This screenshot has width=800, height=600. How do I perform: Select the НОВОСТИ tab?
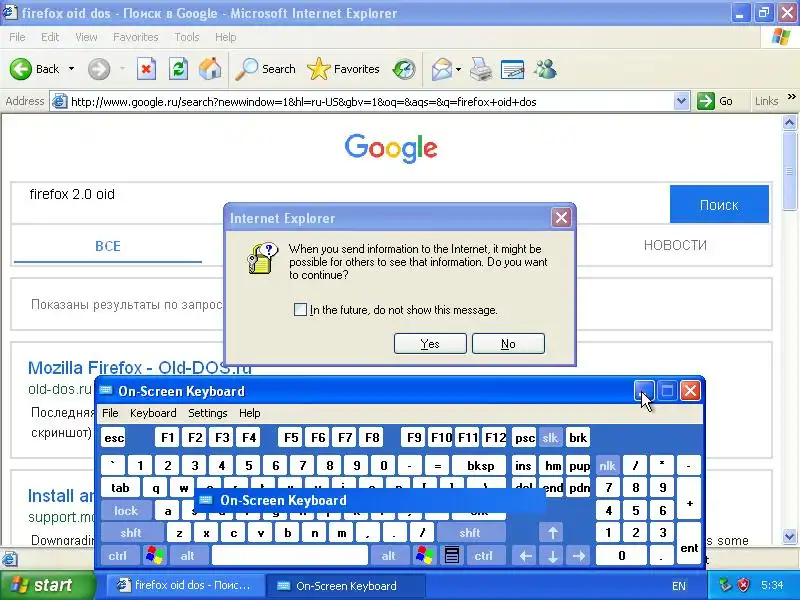[x=675, y=245]
